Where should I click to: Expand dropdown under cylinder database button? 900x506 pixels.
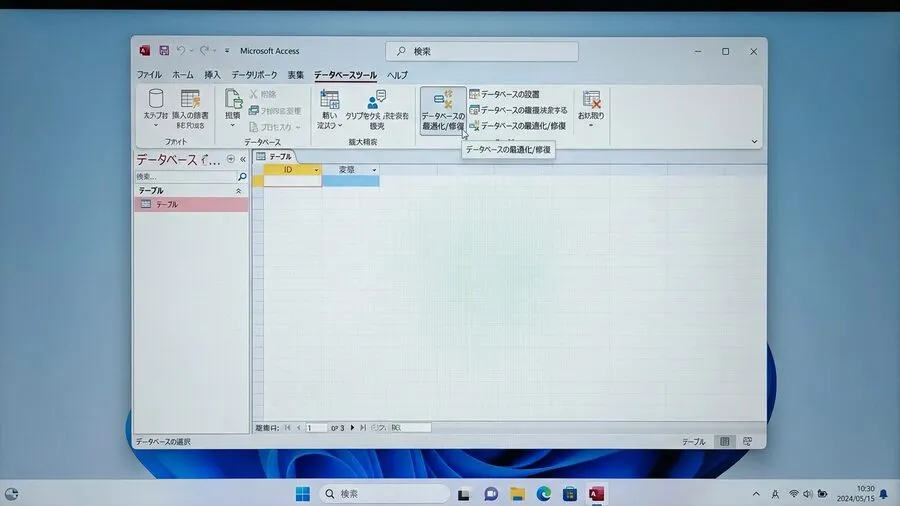[x=156, y=125]
